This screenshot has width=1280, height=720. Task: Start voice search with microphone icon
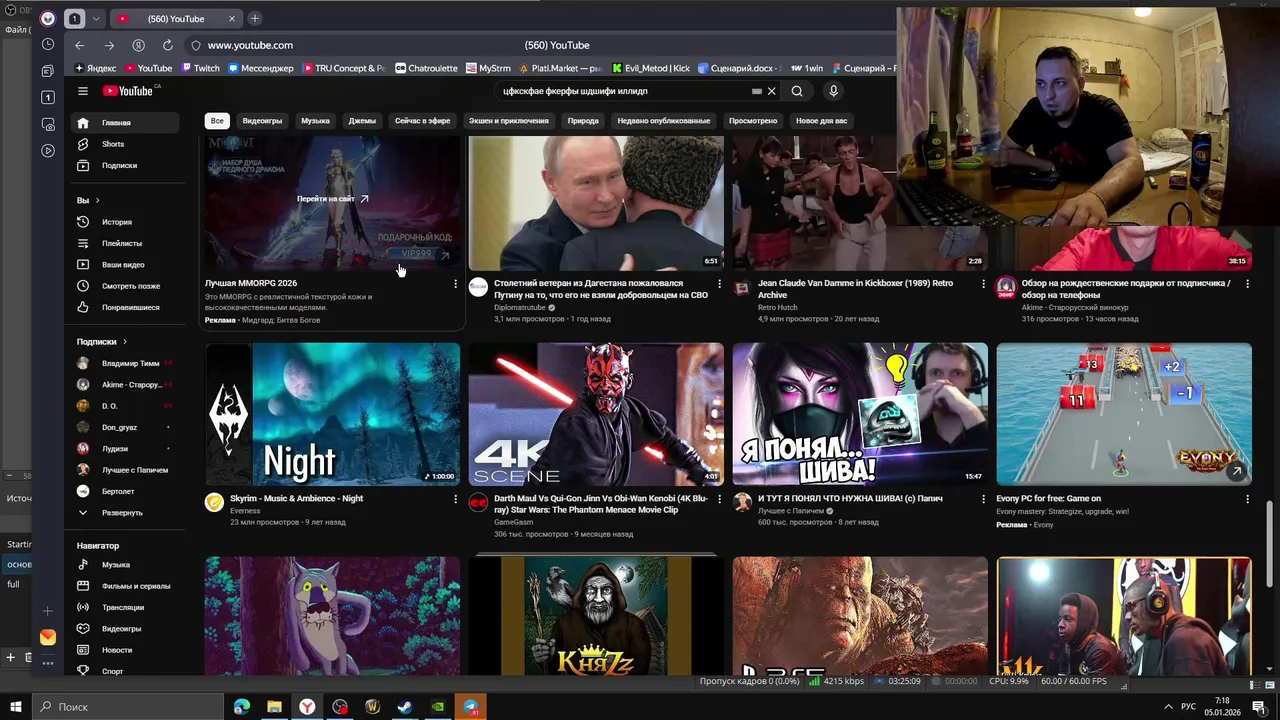(x=833, y=91)
